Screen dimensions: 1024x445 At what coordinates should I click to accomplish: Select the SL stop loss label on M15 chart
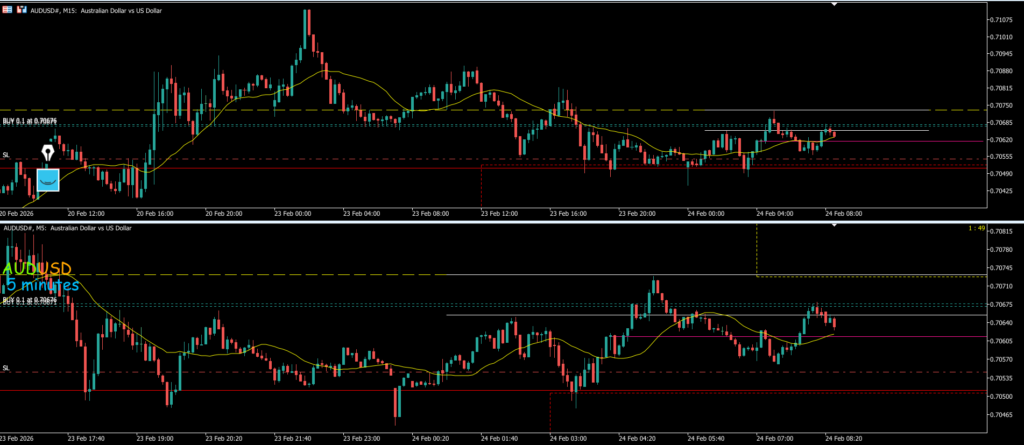pos(6,156)
